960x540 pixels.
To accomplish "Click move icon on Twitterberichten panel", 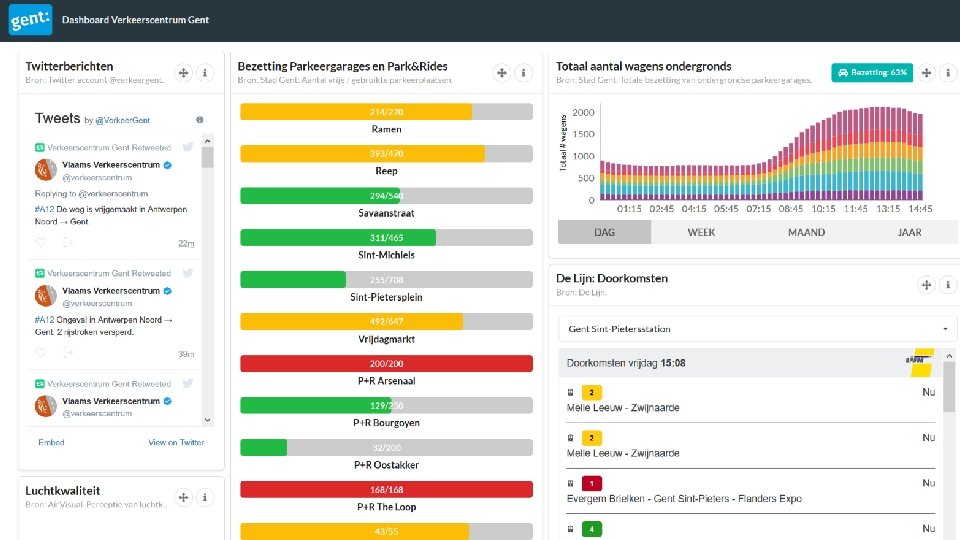I will pos(183,73).
